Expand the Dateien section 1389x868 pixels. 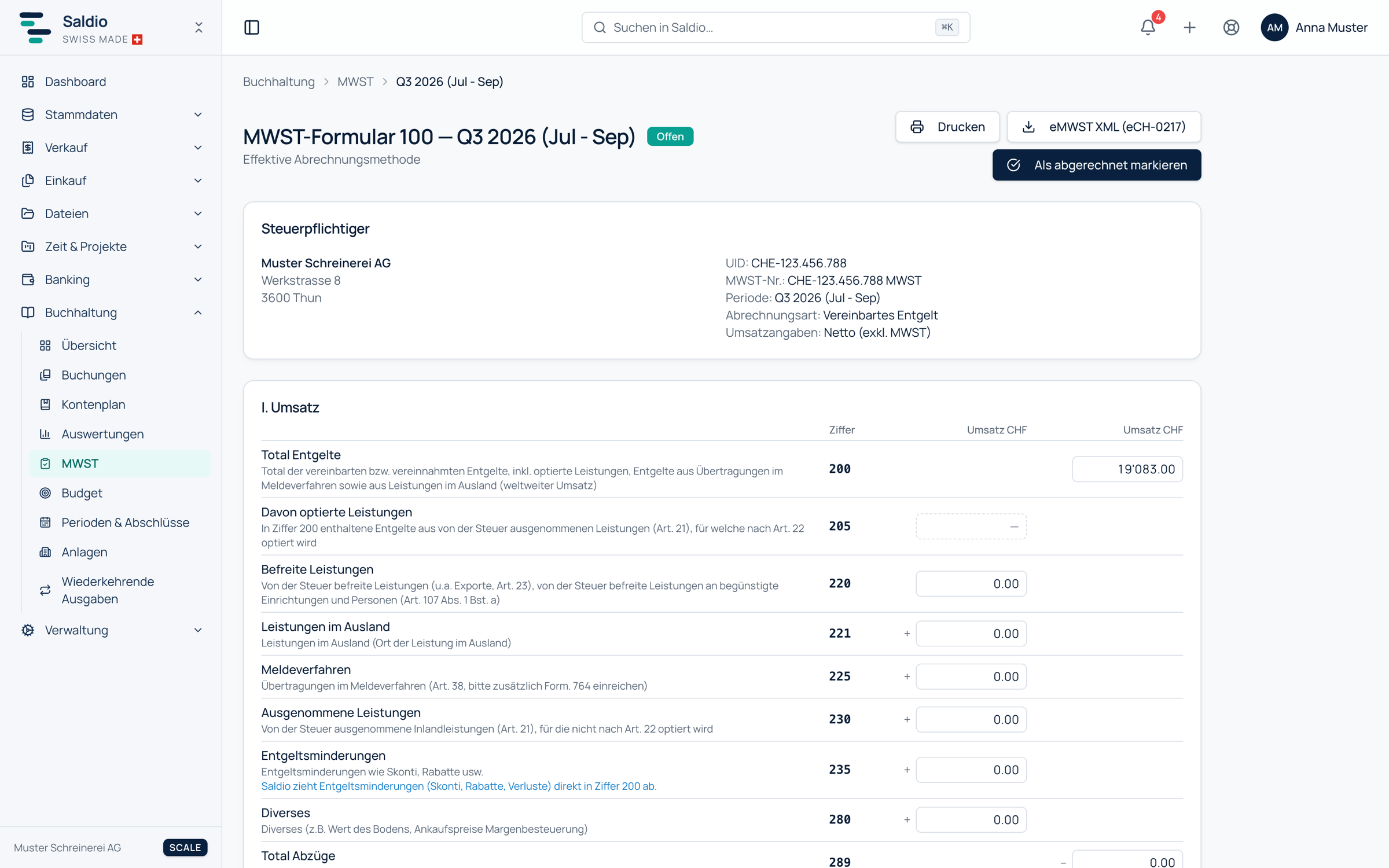pyautogui.click(x=111, y=214)
